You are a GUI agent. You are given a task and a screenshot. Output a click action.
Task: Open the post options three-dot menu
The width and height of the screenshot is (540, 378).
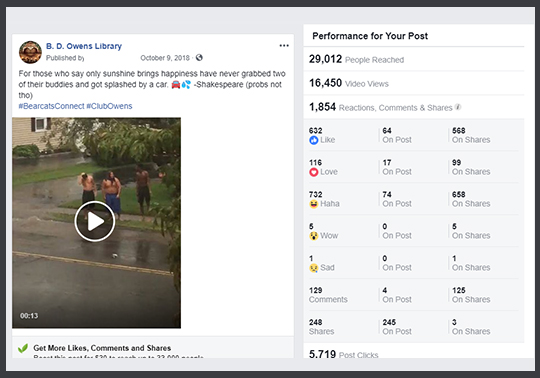click(x=284, y=45)
